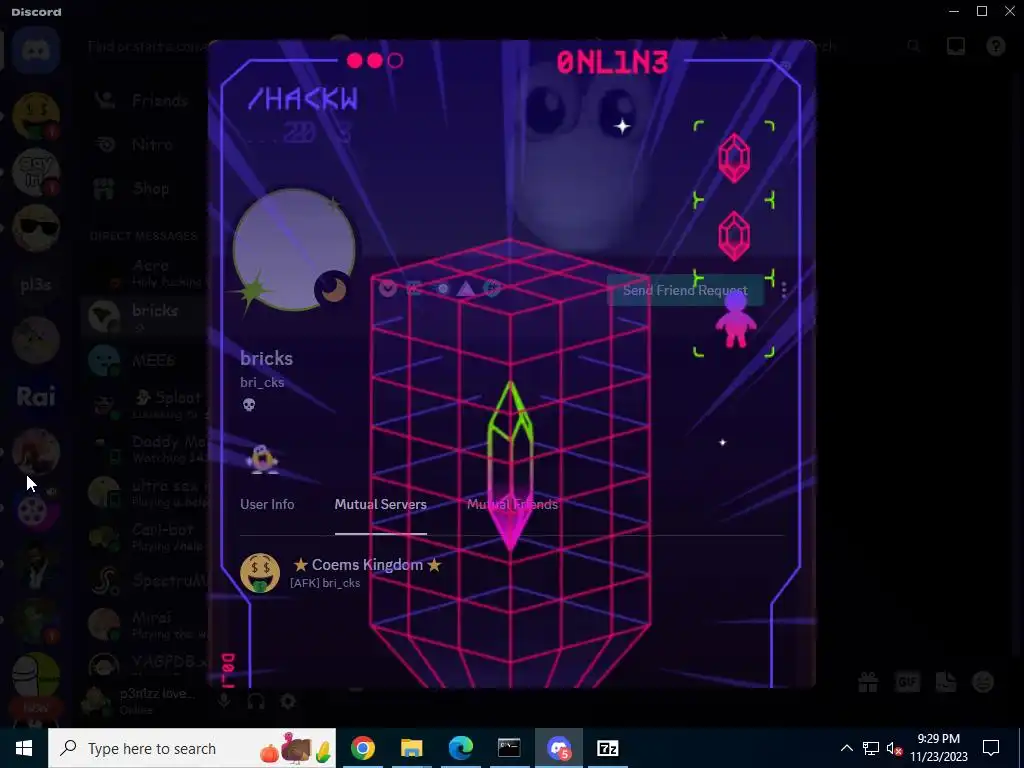Click the username "bri_cks" in profile
This screenshot has height=768, width=1024.
262,383
